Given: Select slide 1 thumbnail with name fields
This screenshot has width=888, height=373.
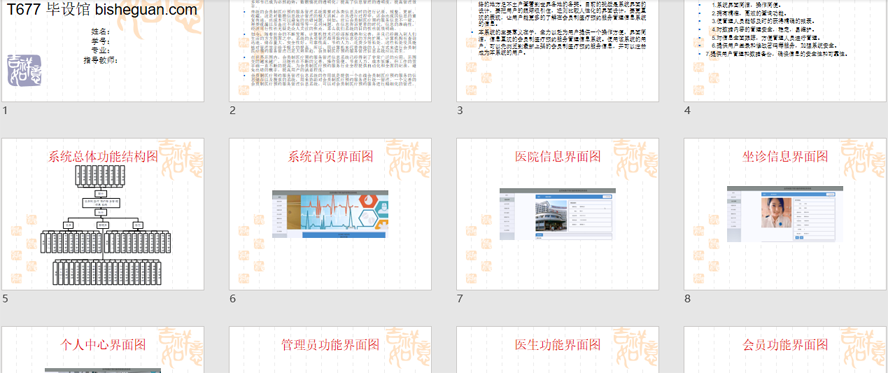Looking at the screenshot, I should (103, 51).
